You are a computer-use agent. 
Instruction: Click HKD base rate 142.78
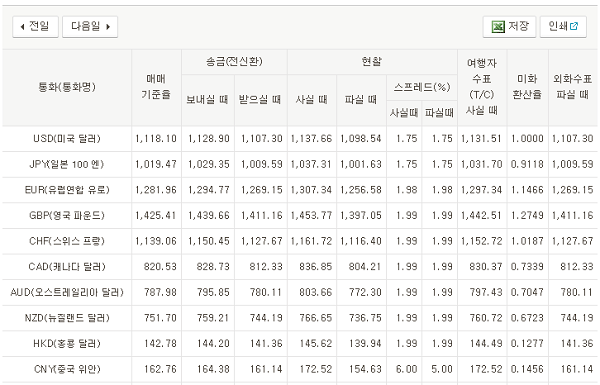(x=160, y=344)
